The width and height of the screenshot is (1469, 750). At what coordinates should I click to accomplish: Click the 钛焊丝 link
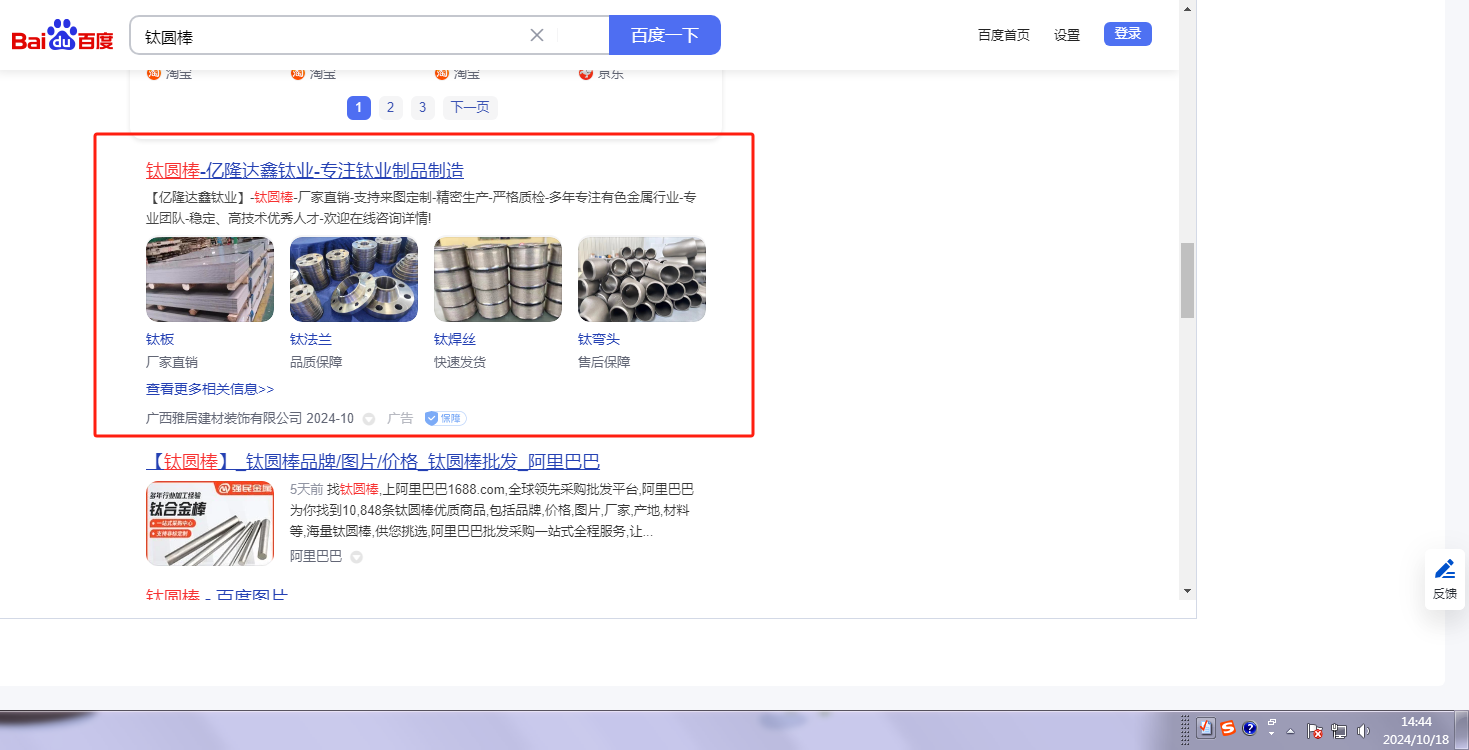[455, 340]
